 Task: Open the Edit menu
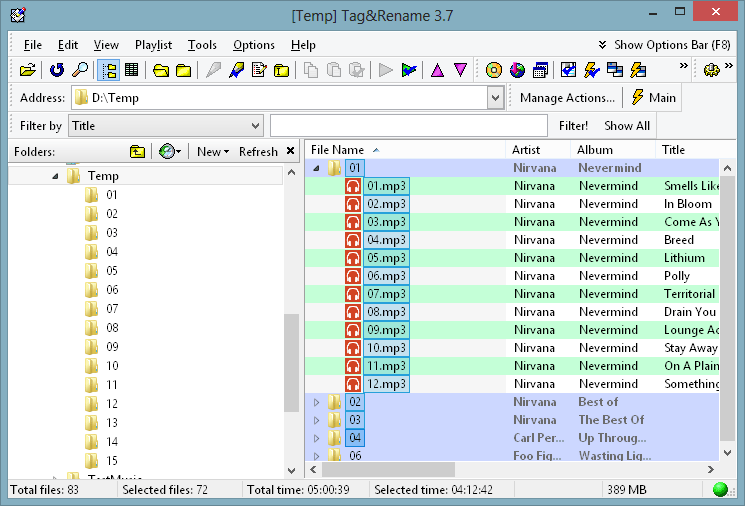click(67, 45)
